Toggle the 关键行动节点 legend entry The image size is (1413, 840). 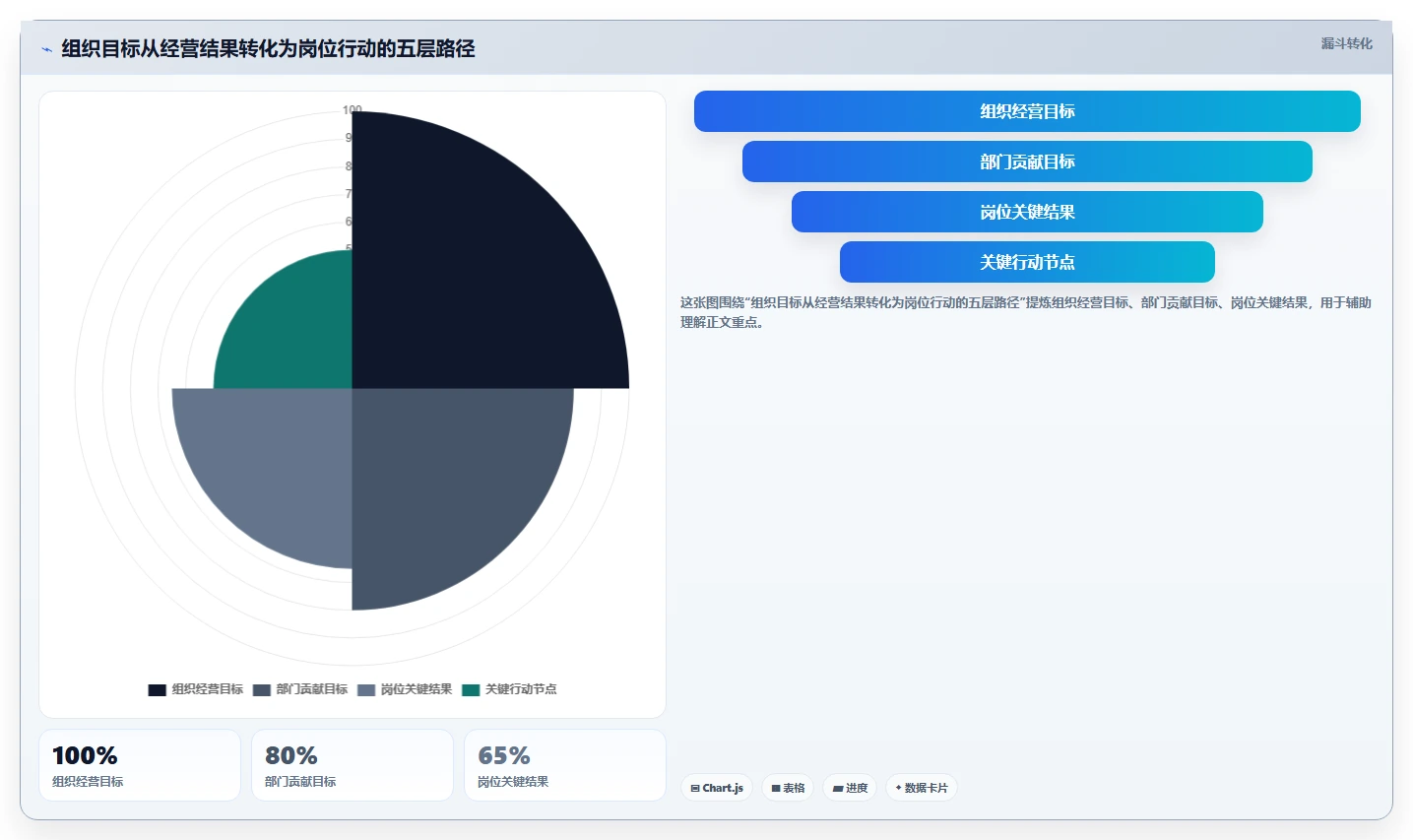pyautogui.click(x=509, y=689)
